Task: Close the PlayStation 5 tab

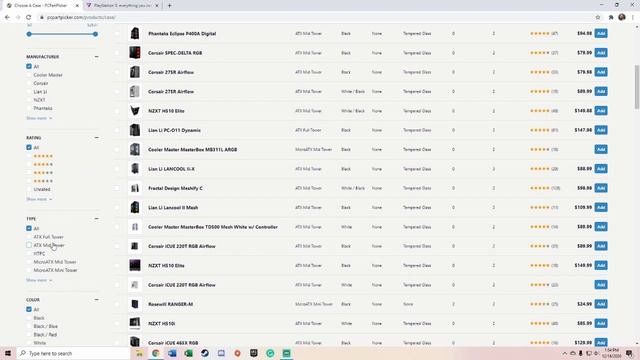Action: tap(157, 6)
